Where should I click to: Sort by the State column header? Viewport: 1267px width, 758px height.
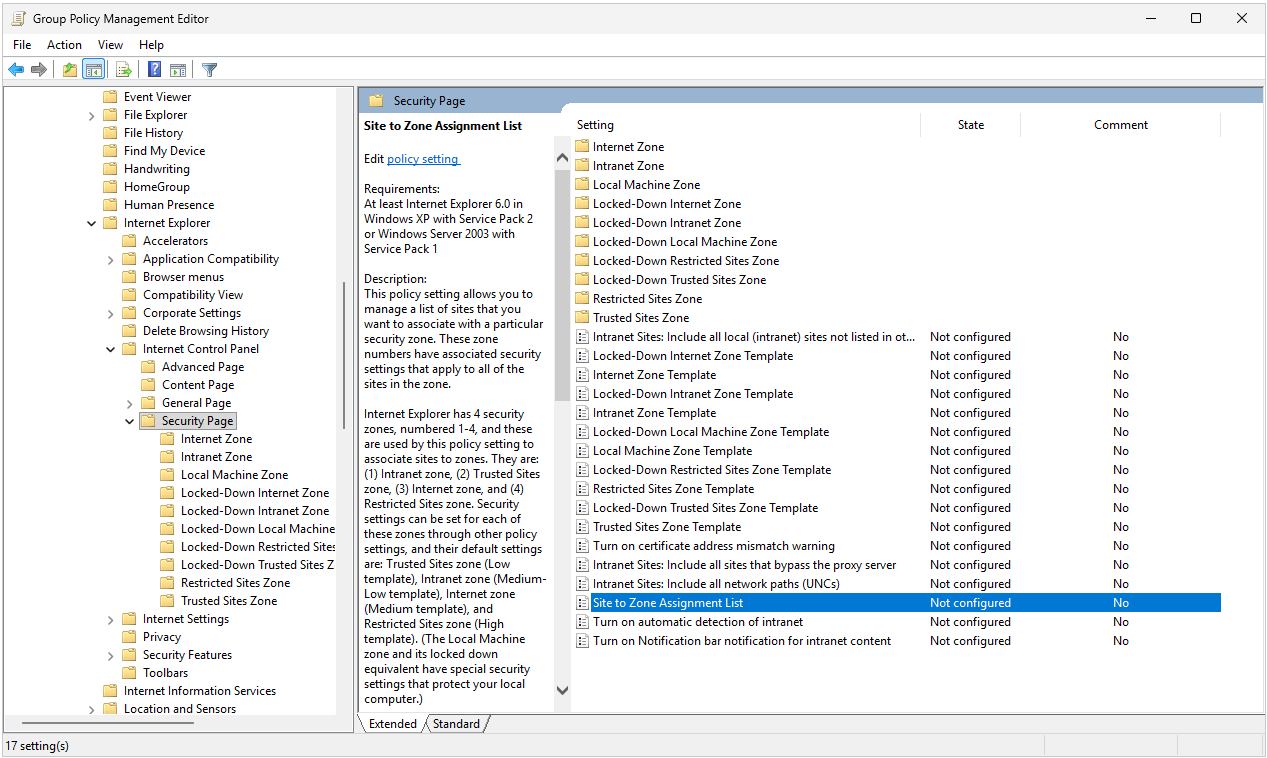tap(970, 125)
